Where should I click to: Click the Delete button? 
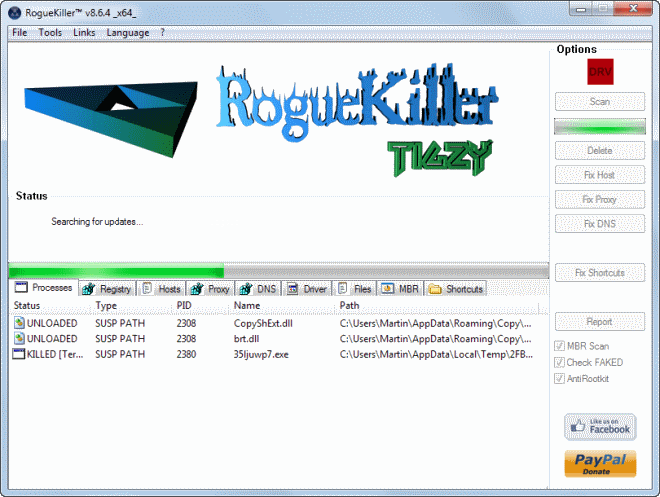(600, 150)
